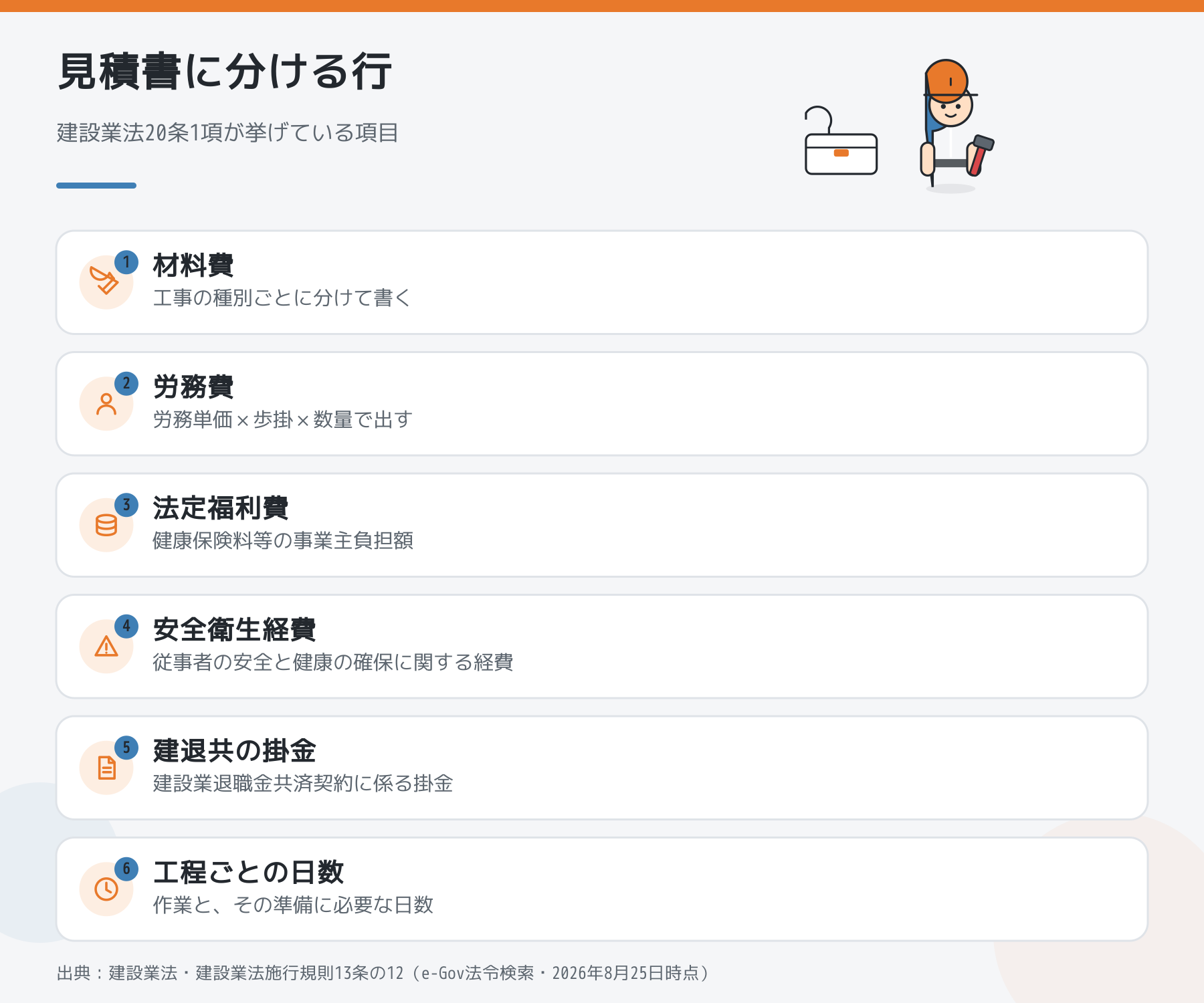Screen dimensions: 1204x1003
Task: Click the number 1 badge on 材料費
Action: pyautogui.click(x=126, y=262)
